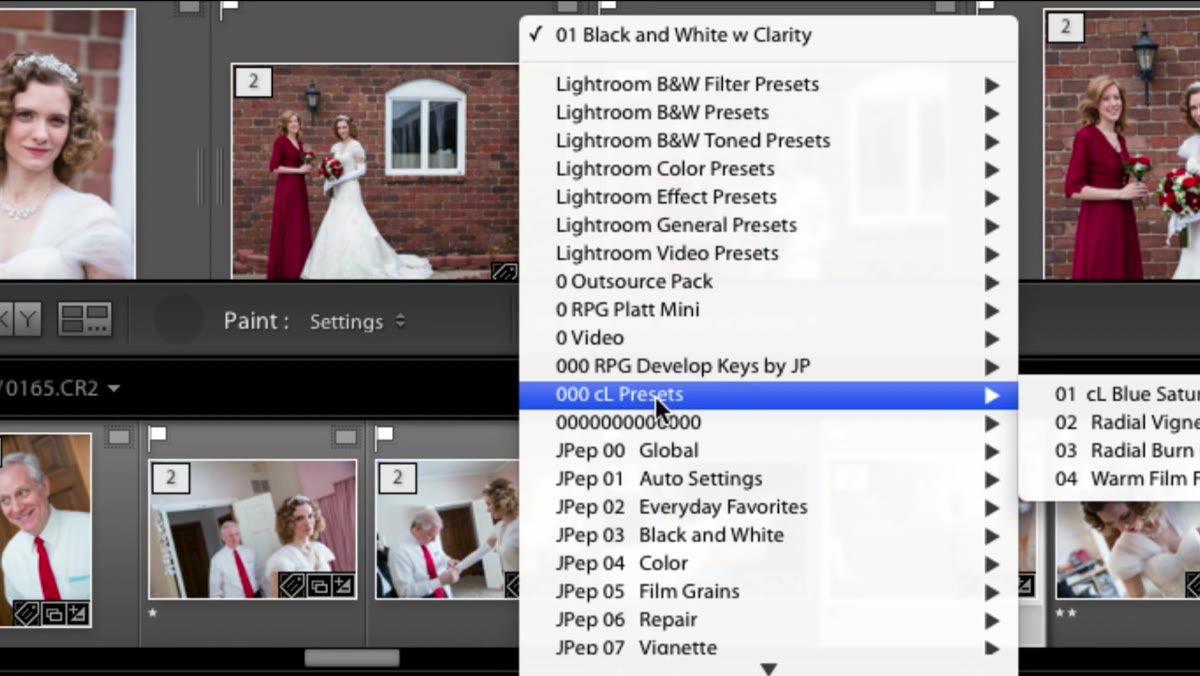Screen dimensions: 1200x676
Task: Open the Lightroom General Presets menu item
Action: [768, 225]
